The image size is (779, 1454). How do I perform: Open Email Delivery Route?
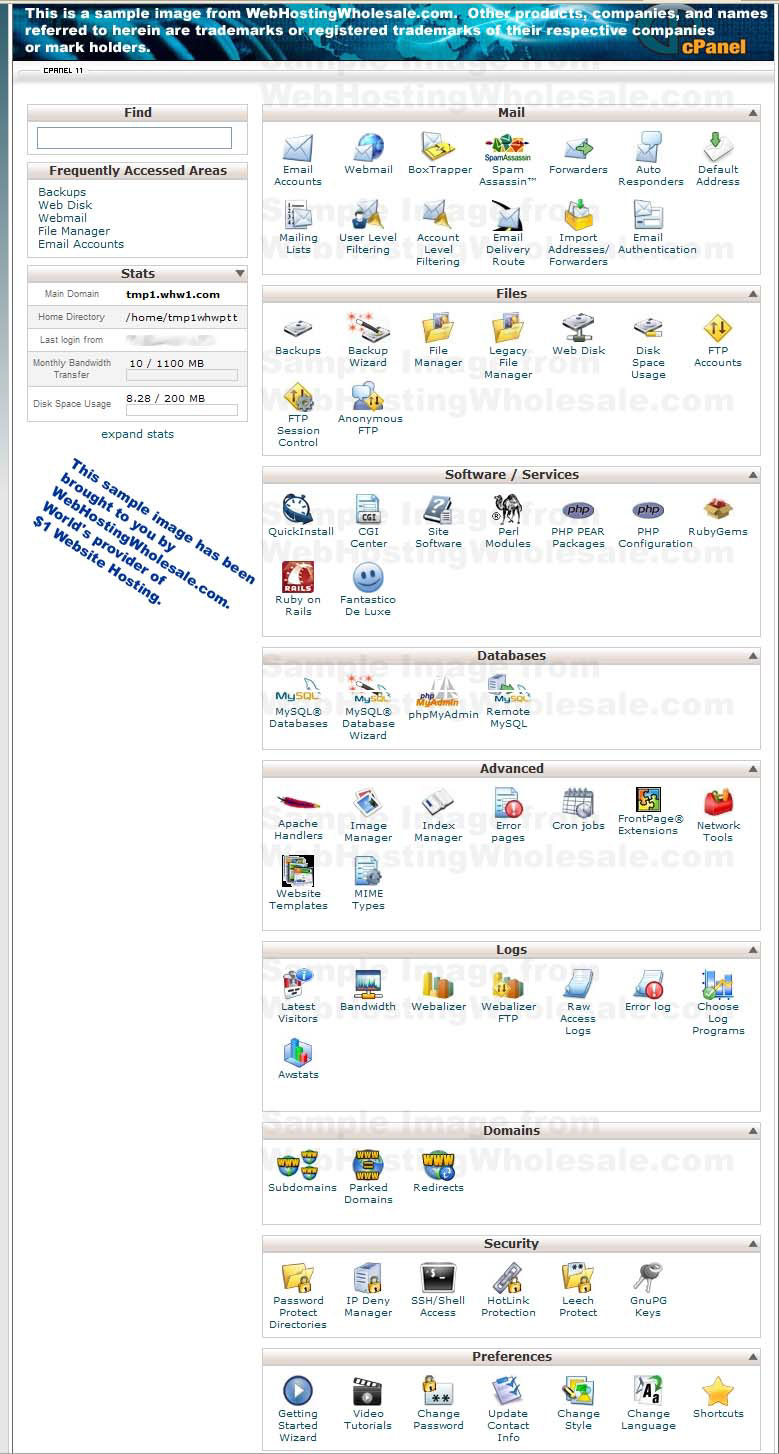pyautogui.click(x=508, y=234)
